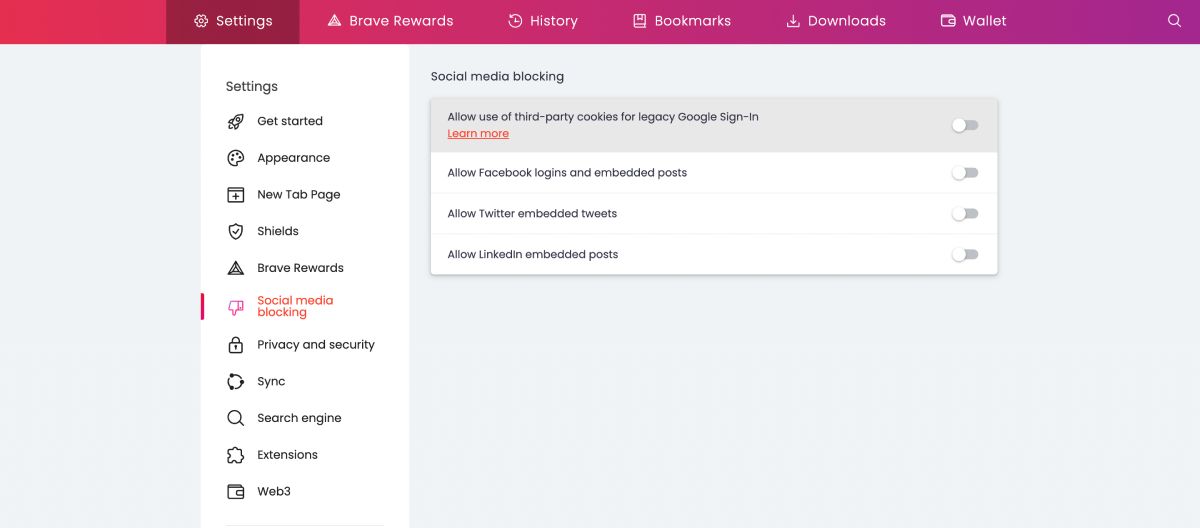
Task: Open Search engine settings in sidebar
Action: click(x=299, y=418)
